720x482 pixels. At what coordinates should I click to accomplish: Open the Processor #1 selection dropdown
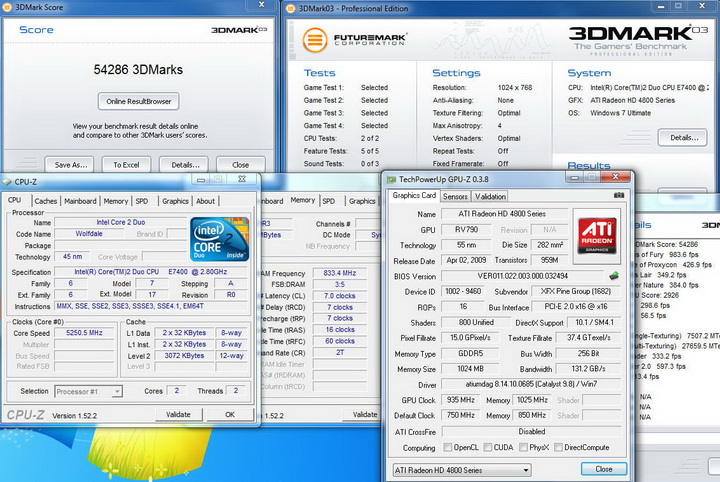[x=89, y=392]
